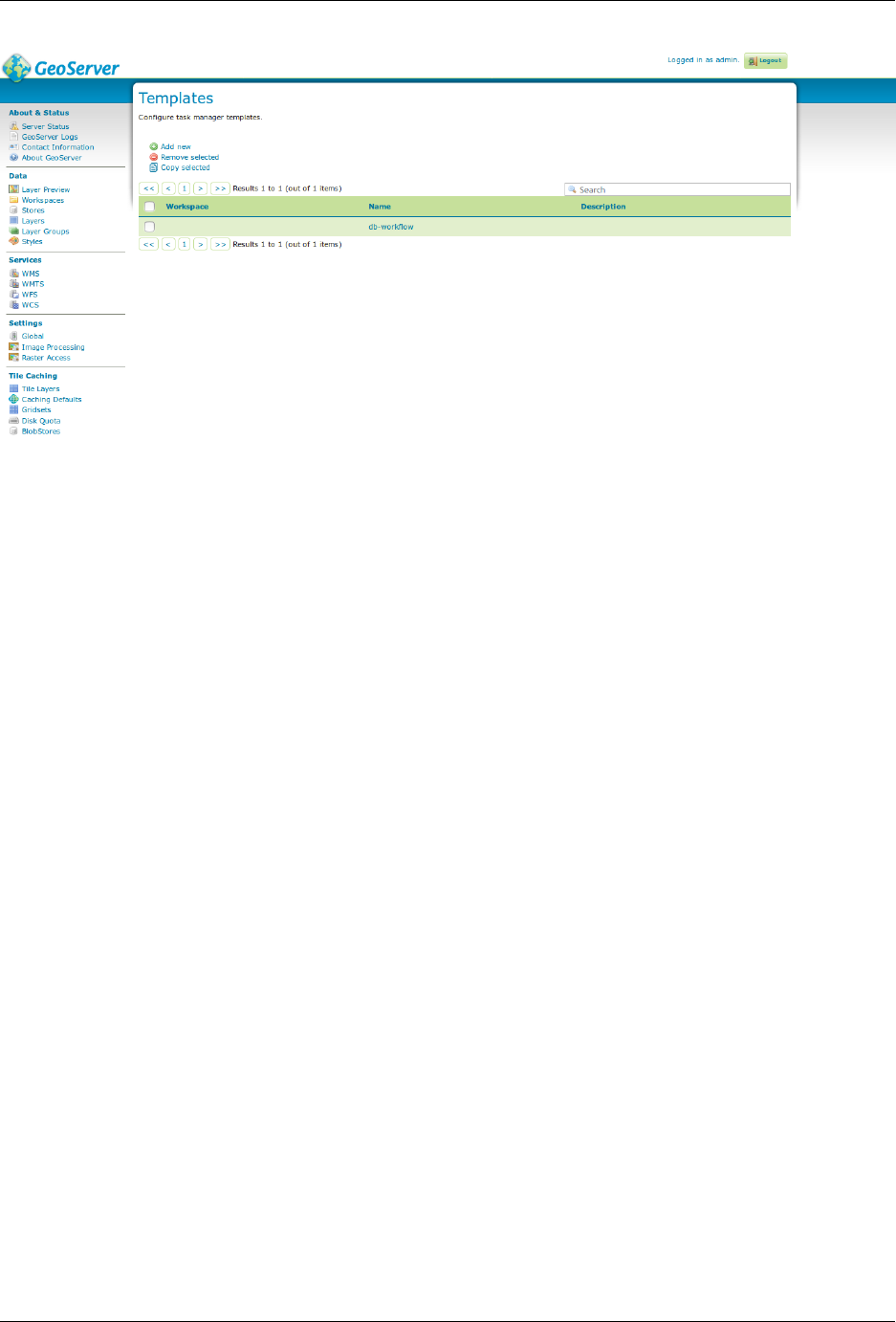Click the GeoServer Logs icon

[14, 137]
